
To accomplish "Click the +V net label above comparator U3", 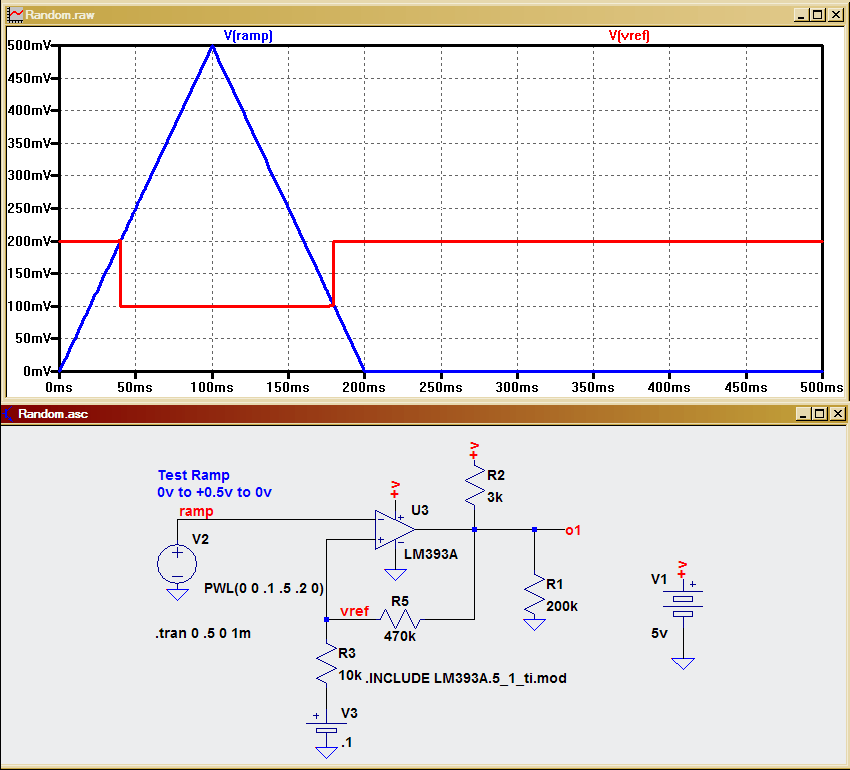I will tap(395, 490).
